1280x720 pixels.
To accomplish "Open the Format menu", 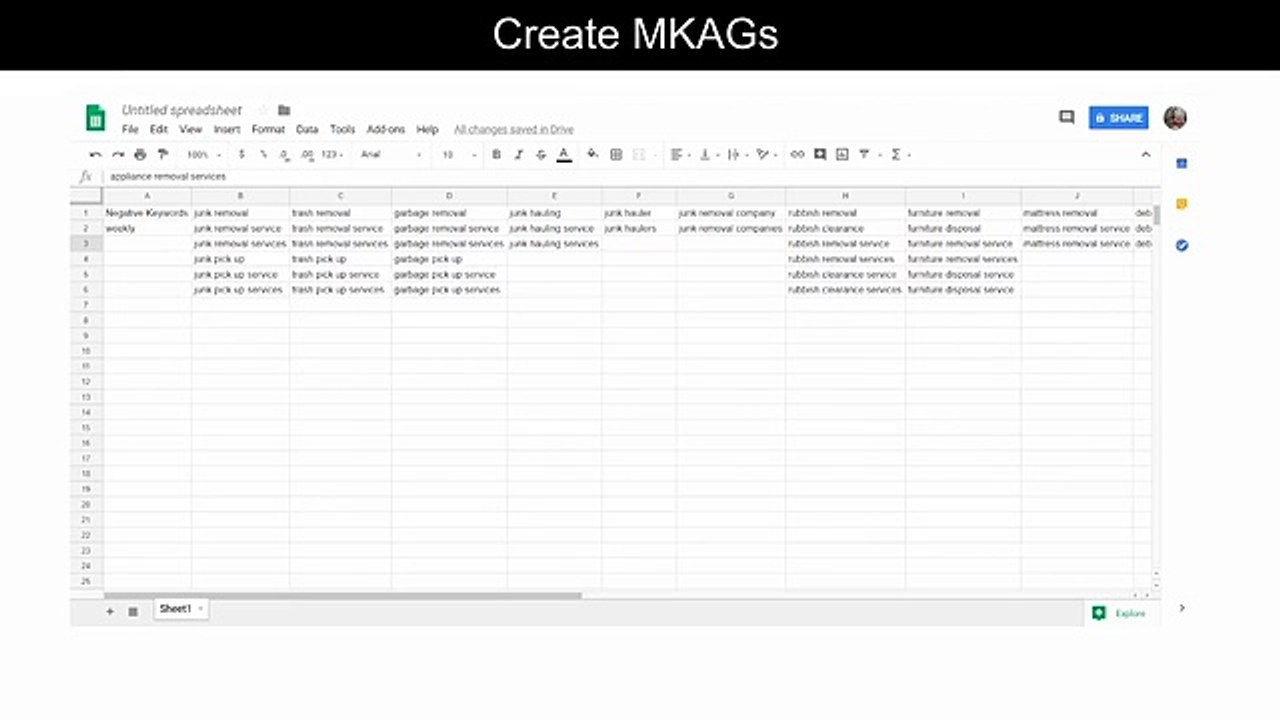I will 268,130.
